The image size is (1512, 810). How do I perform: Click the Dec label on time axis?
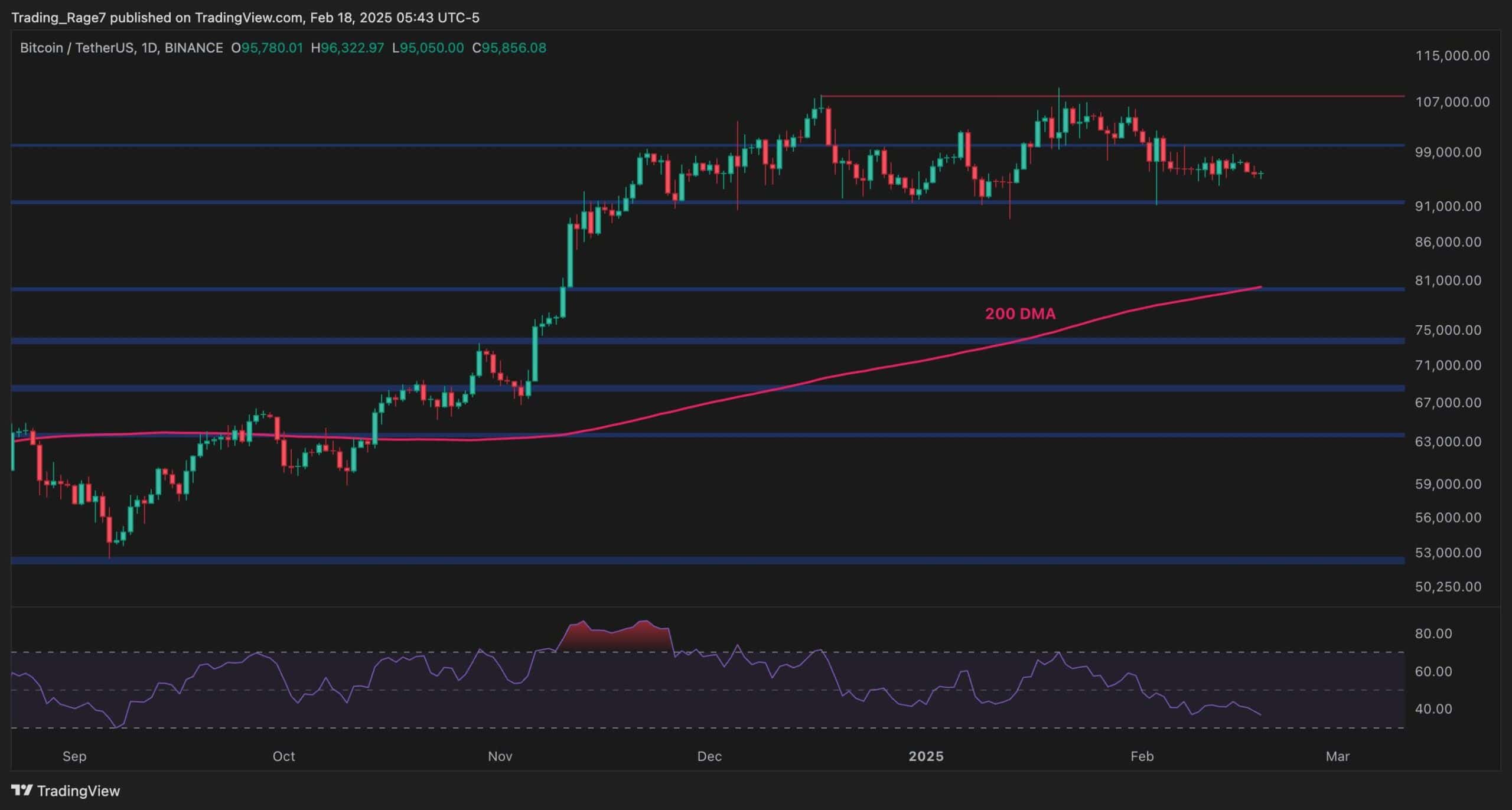click(709, 756)
